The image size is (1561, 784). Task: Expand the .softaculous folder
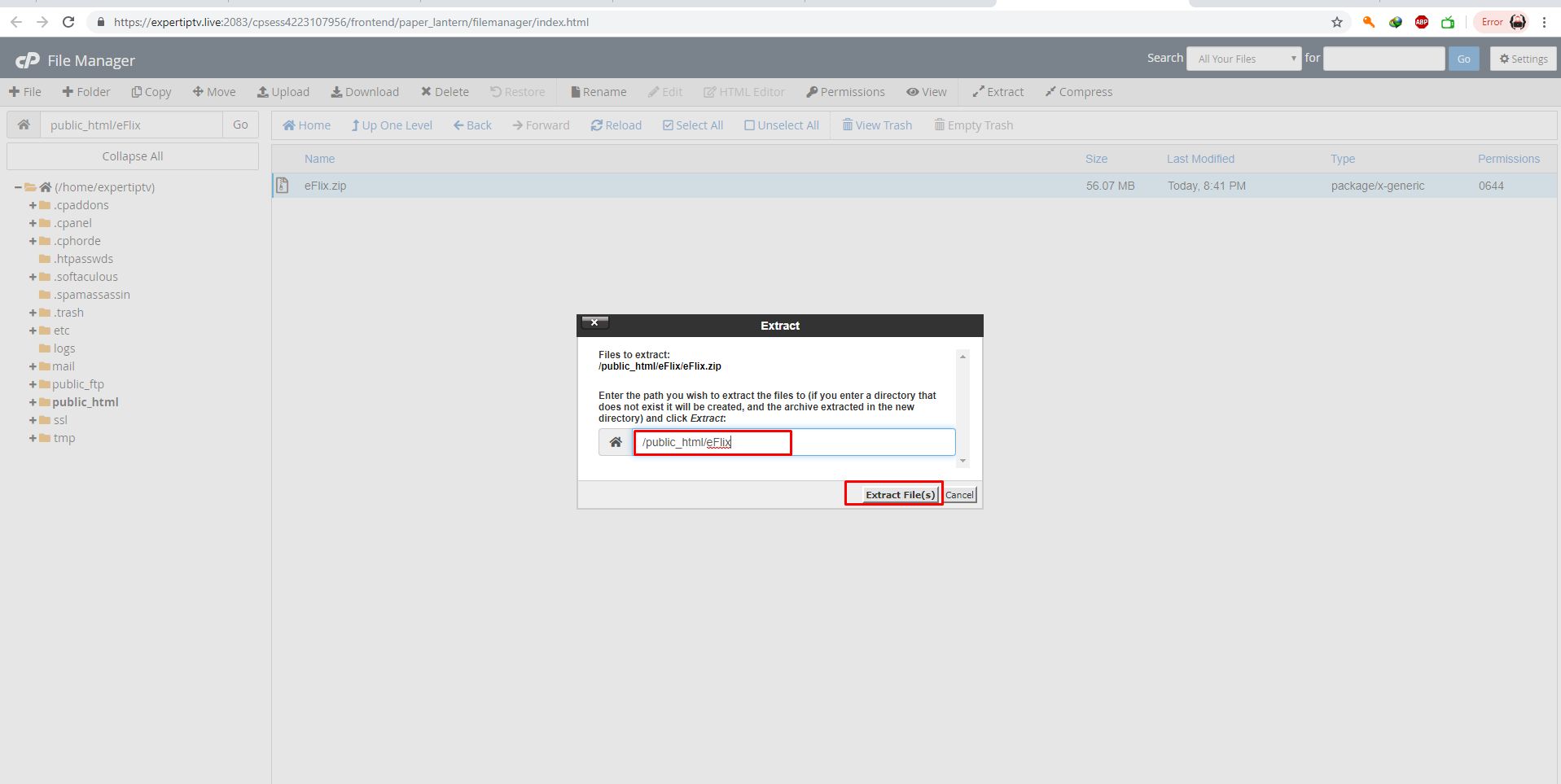tap(33, 277)
